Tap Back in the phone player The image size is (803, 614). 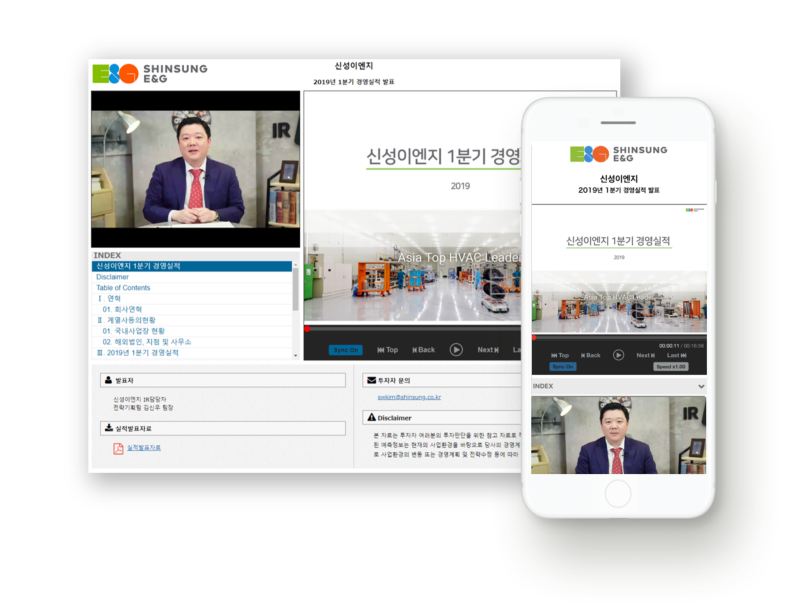tap(590, 355)
